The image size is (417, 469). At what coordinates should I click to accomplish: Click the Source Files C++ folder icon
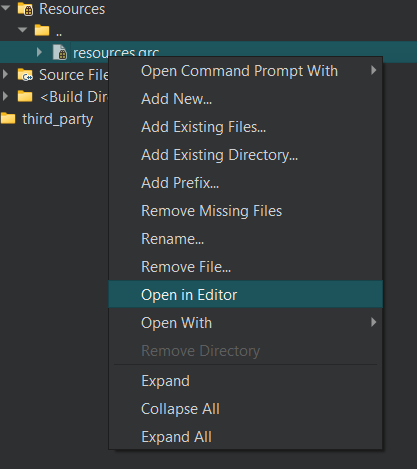pos(25,75)
